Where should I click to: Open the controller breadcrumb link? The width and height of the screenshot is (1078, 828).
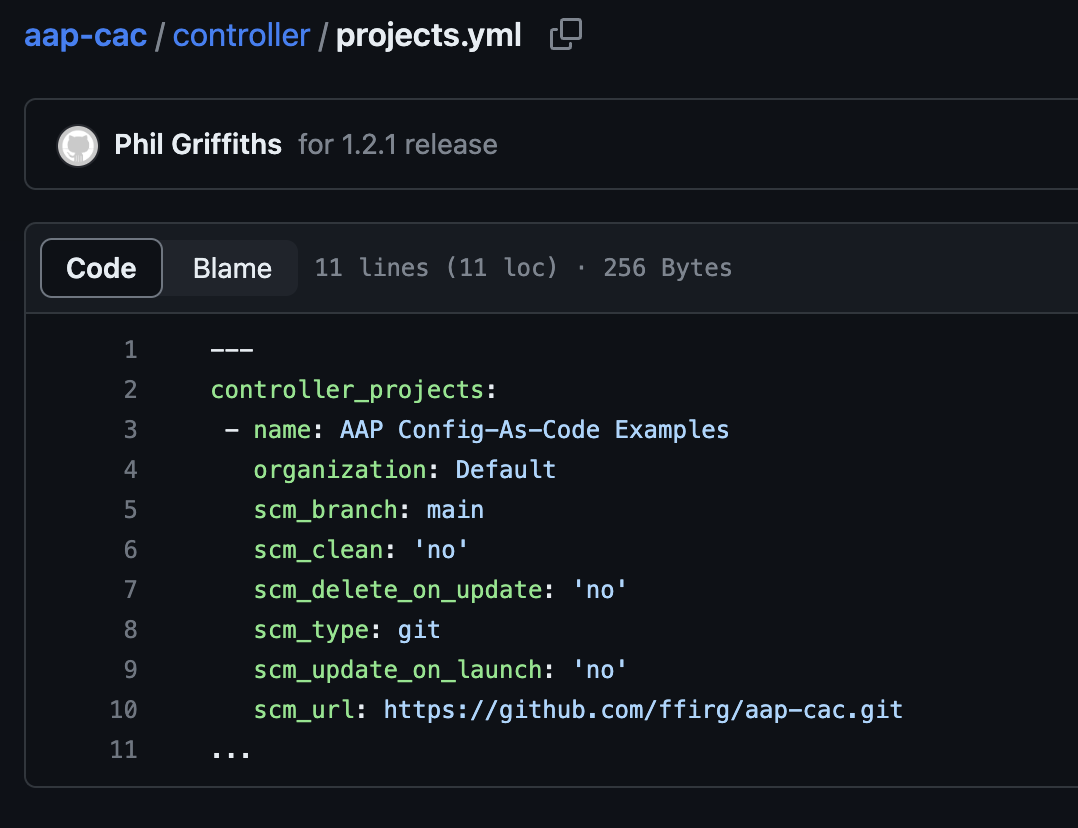pyautogui.click(x=241, y=35)
